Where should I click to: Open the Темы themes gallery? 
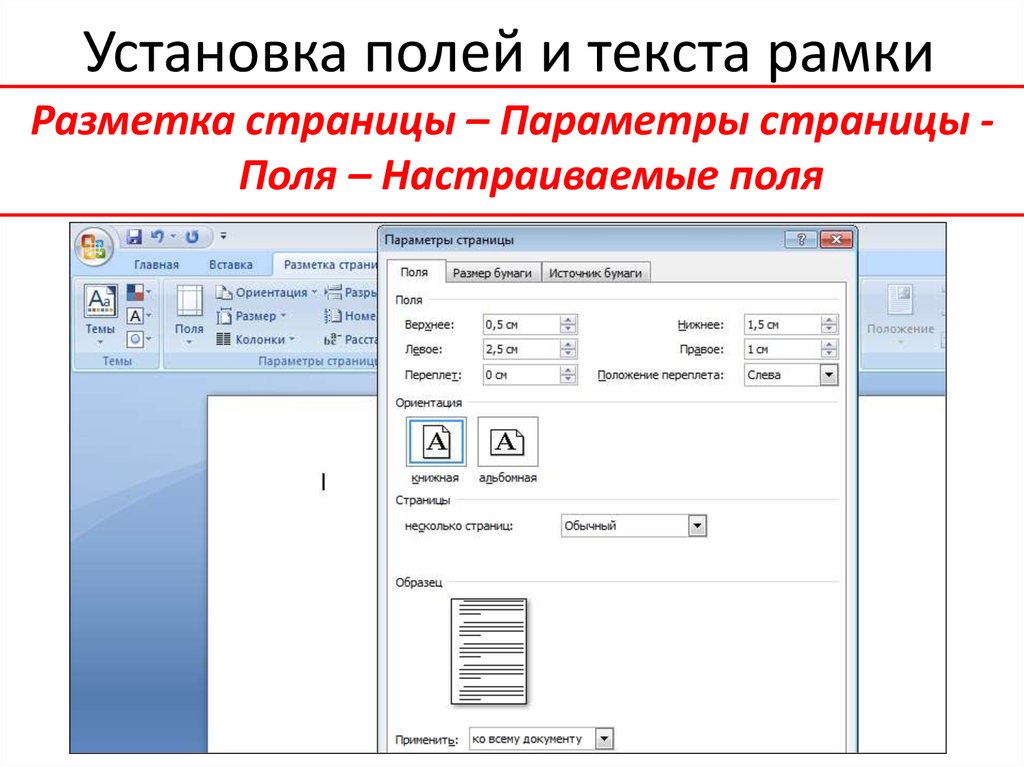pos(100,315)
